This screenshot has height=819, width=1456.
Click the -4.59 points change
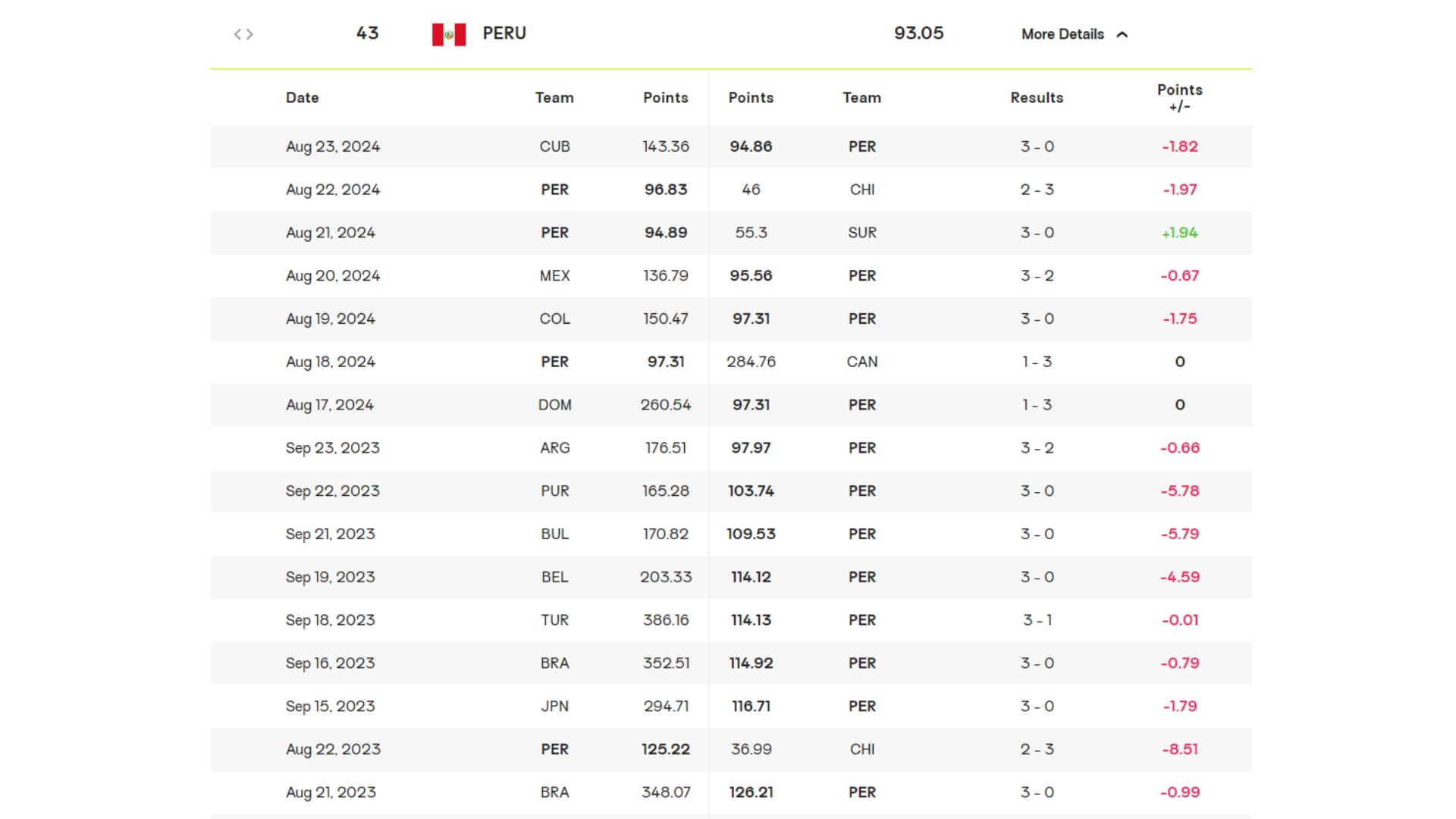(1180, 578)
